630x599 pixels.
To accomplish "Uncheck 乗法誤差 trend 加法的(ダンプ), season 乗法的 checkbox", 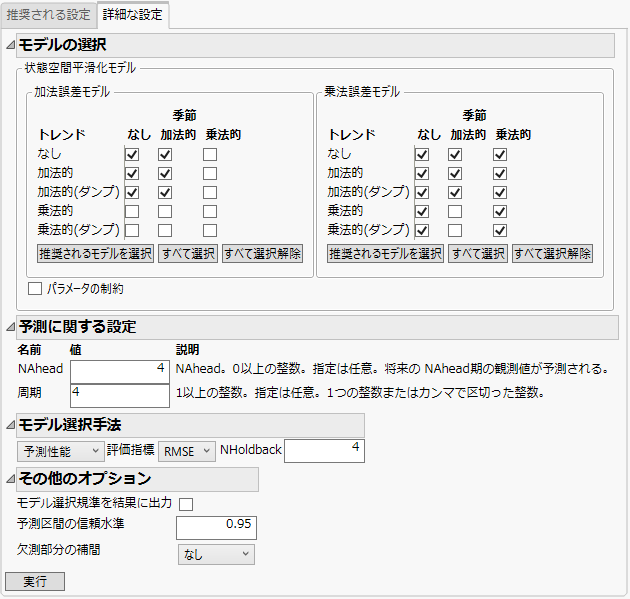I will click(x=500, y=192).
